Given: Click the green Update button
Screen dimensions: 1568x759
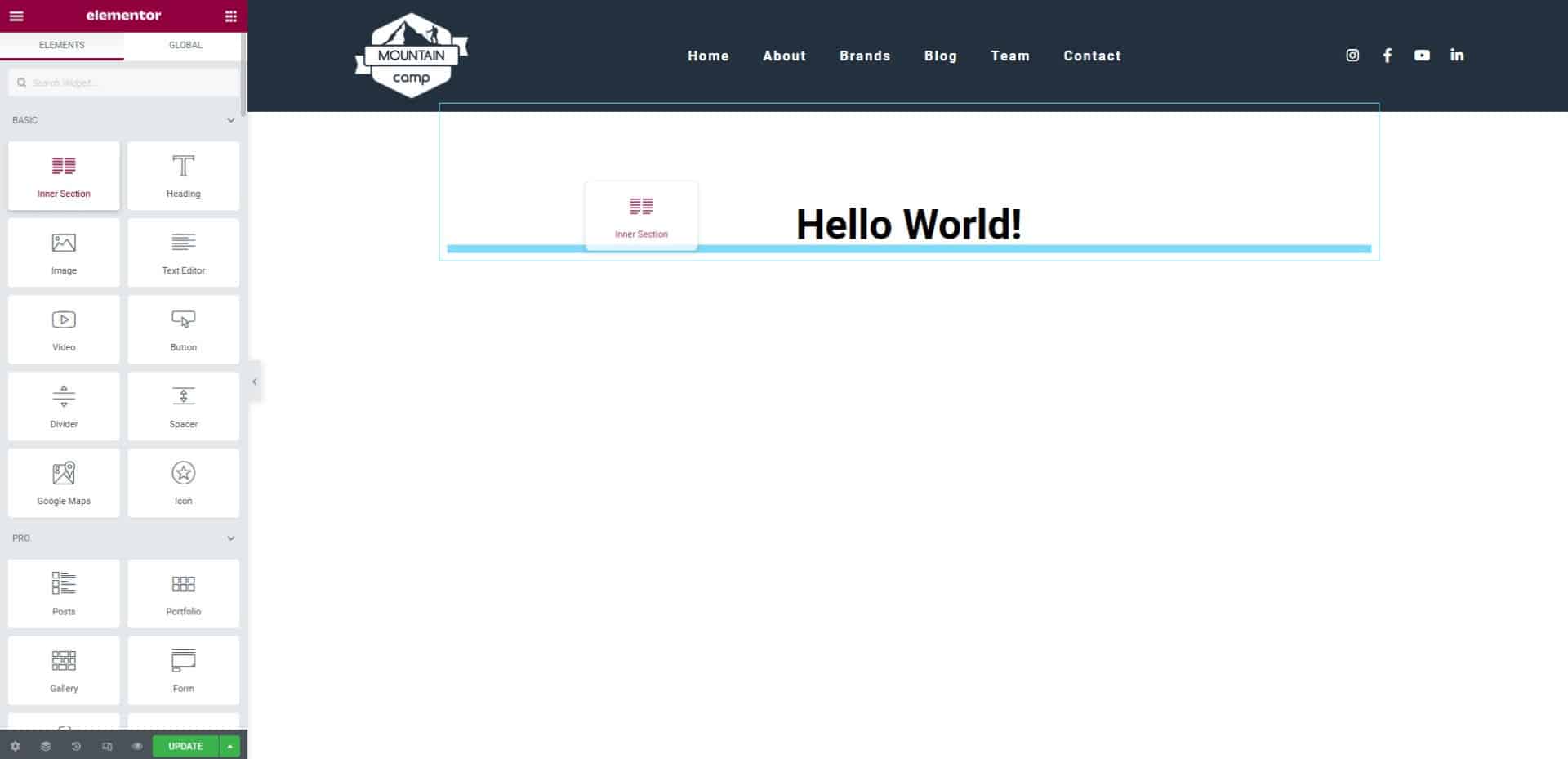Looking at the screenshot, I should [185, 746].
